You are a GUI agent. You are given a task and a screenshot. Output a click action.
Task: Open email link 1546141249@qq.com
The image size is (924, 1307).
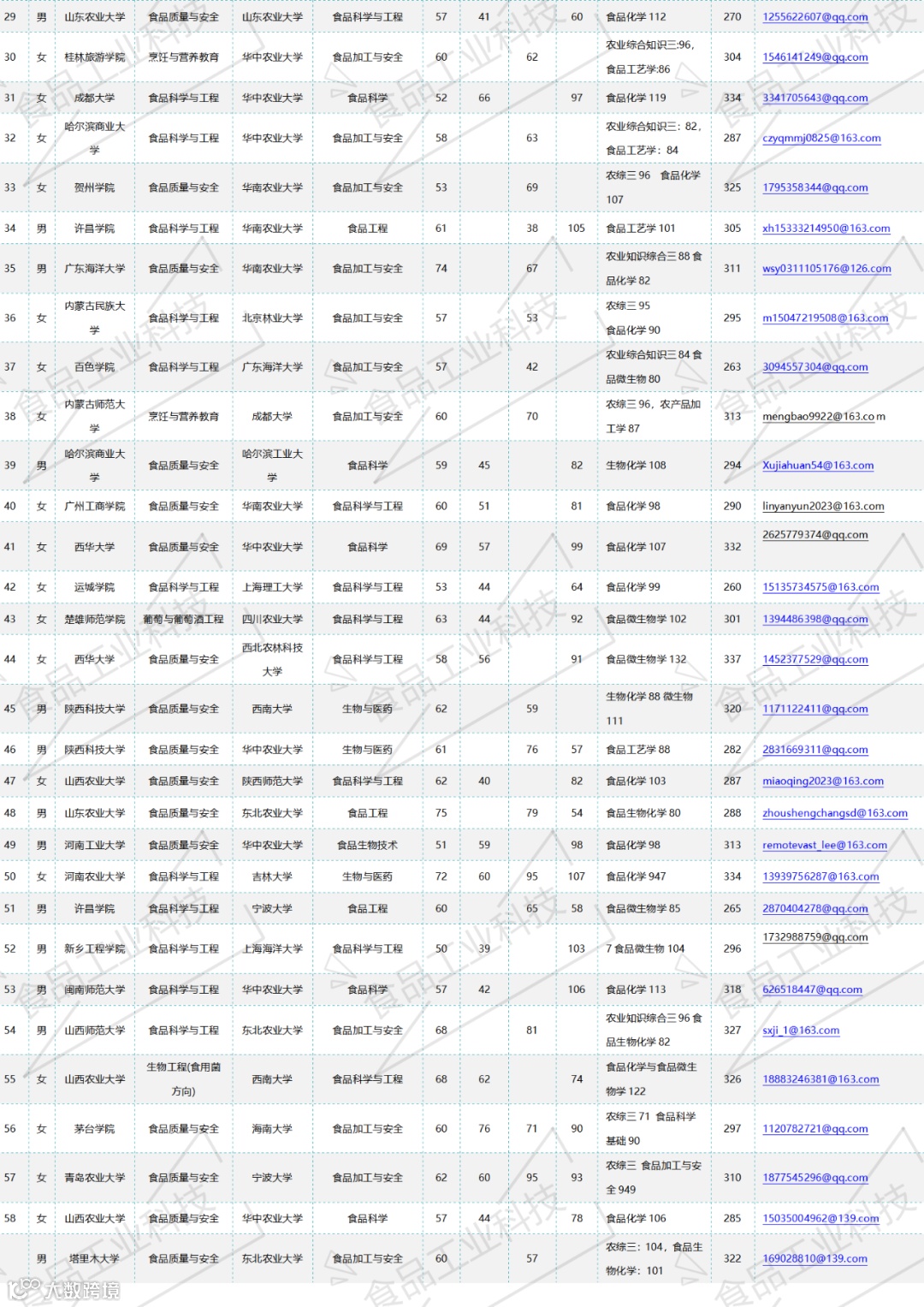(814, 57)
